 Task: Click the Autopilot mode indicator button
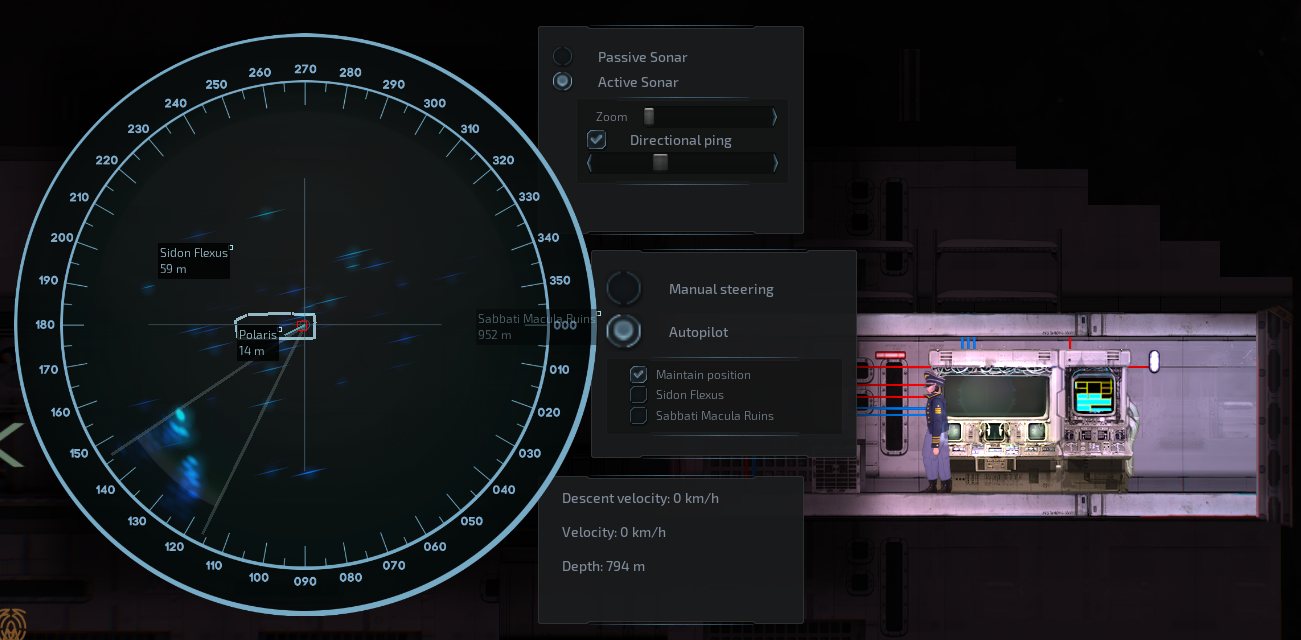click(x=624, y=331)
